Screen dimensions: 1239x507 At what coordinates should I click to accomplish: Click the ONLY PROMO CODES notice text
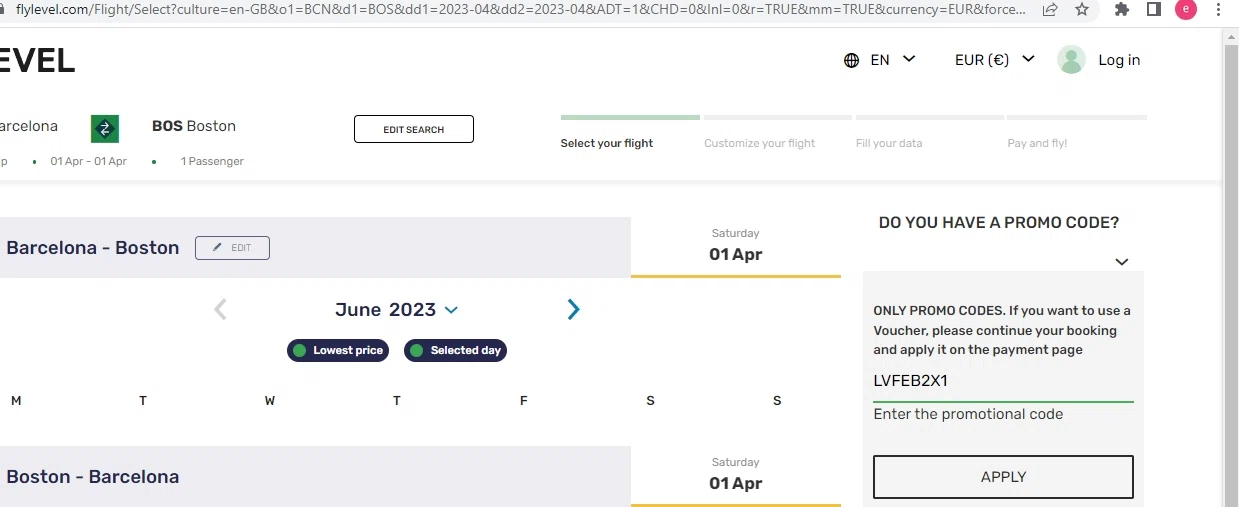click(x=1002, y=330)
